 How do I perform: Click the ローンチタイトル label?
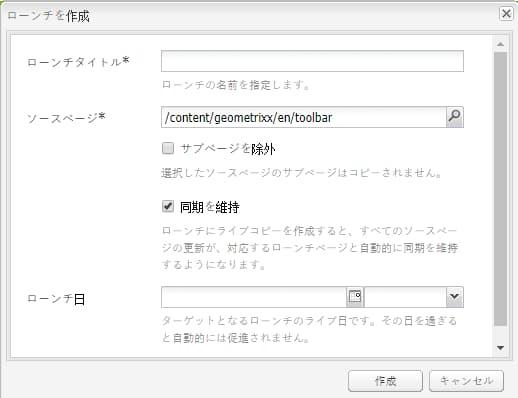pyautogui.click(x=78, y=62)
